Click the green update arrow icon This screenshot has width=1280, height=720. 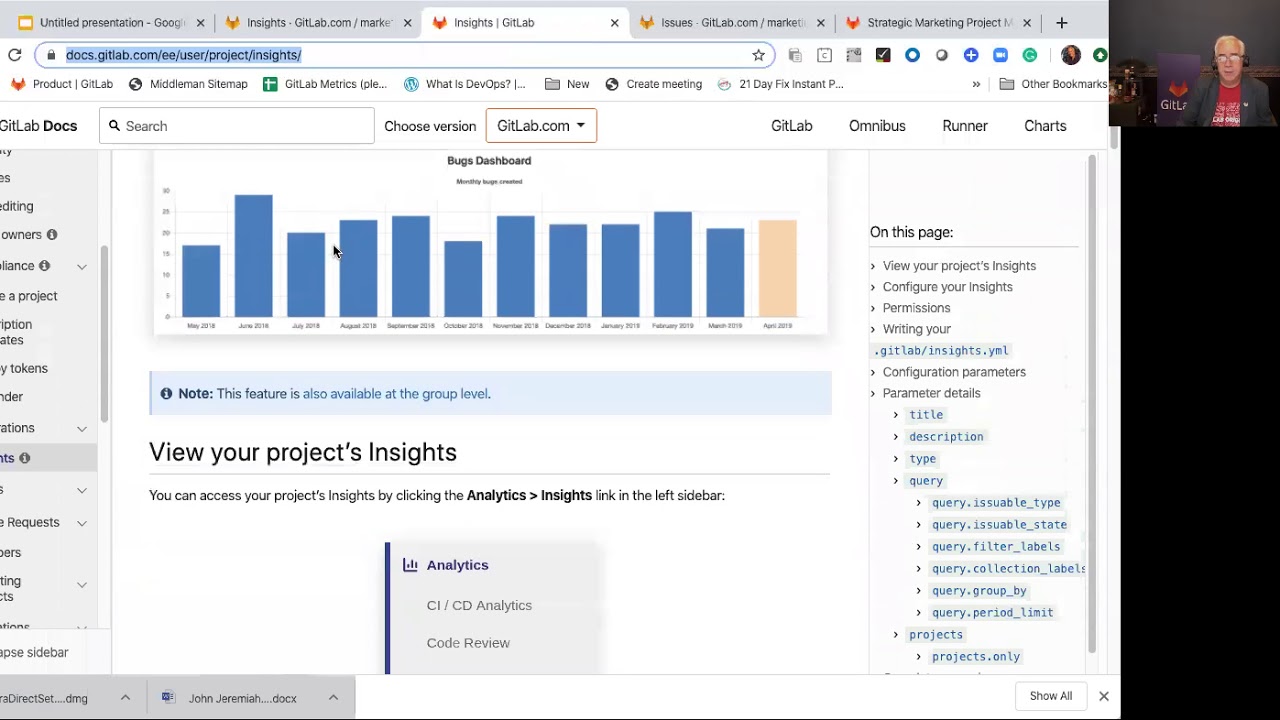[x=1099, y=55]
